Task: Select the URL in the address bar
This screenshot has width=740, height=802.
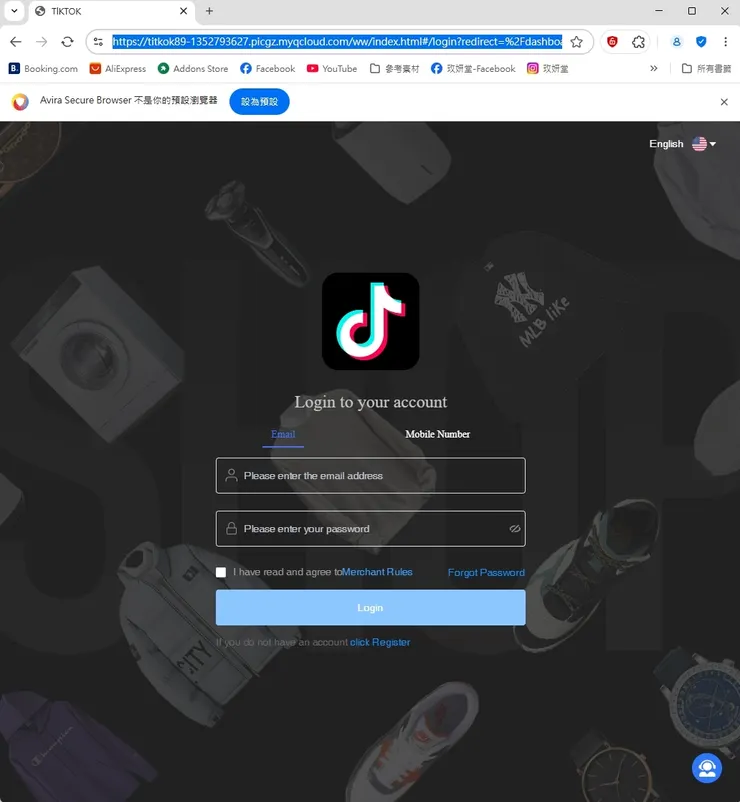Action: [x=337, y=42]
